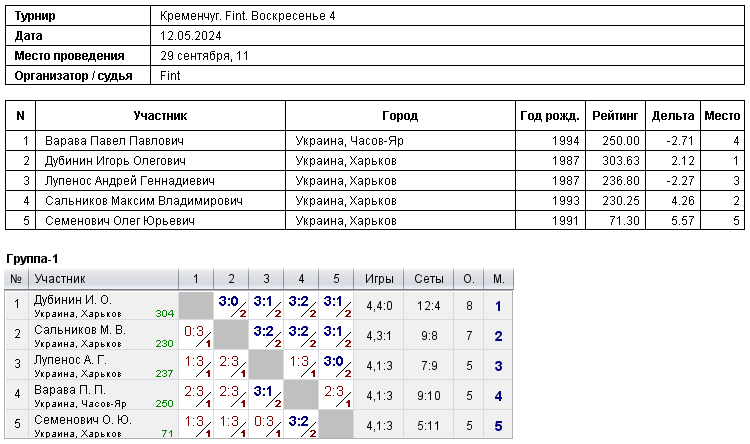Click 'Варава П. П.' in the group table
This screenshot has height=444, width=750.
coord(70,390)
